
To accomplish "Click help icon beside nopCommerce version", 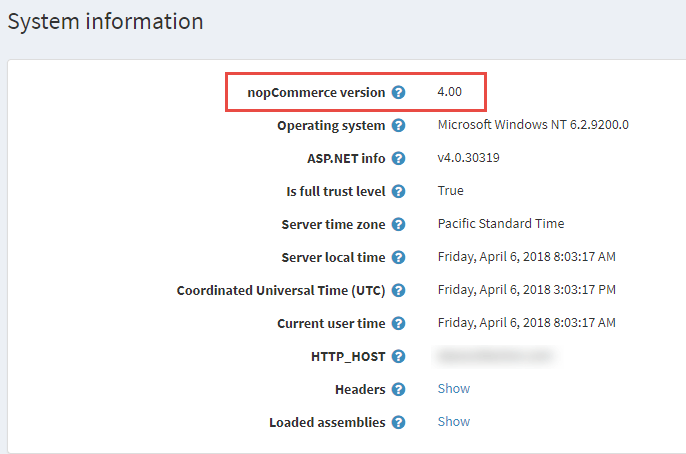I will point(398,92).
